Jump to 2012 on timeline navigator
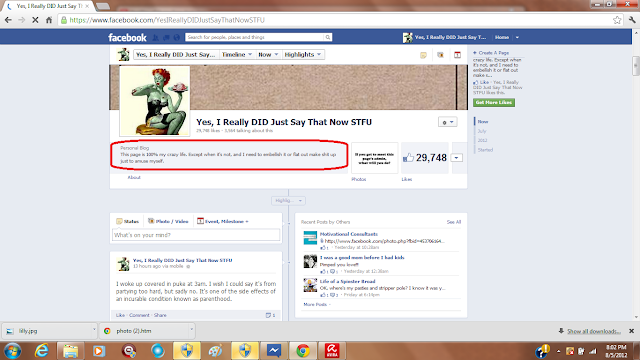640x360 pixels. (482, 140)
